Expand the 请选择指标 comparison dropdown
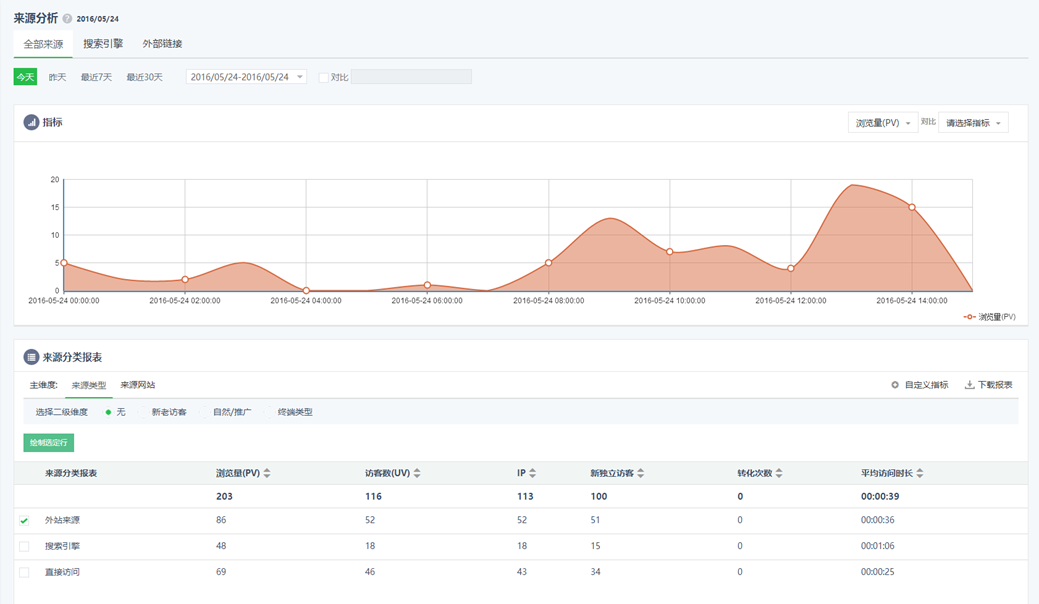This screenshot has height=604, width=1039. click(x=973, y=123)
